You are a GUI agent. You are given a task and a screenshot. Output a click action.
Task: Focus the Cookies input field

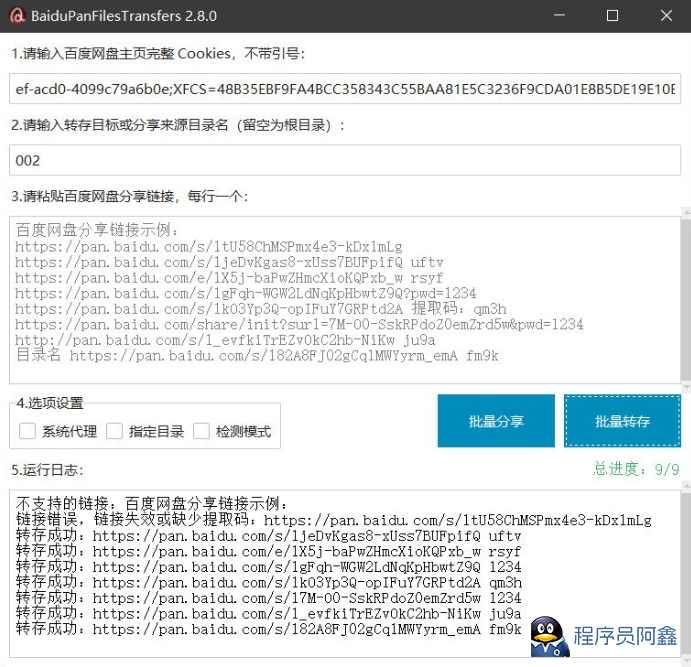pyautogui.click(x=345, y=89)
